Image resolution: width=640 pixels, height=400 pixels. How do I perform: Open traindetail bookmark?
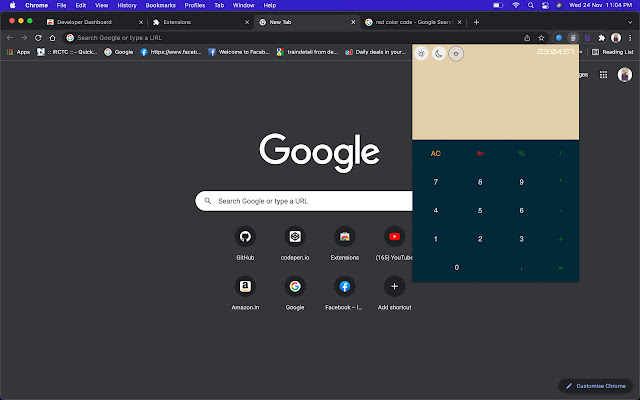coord(307,52)
